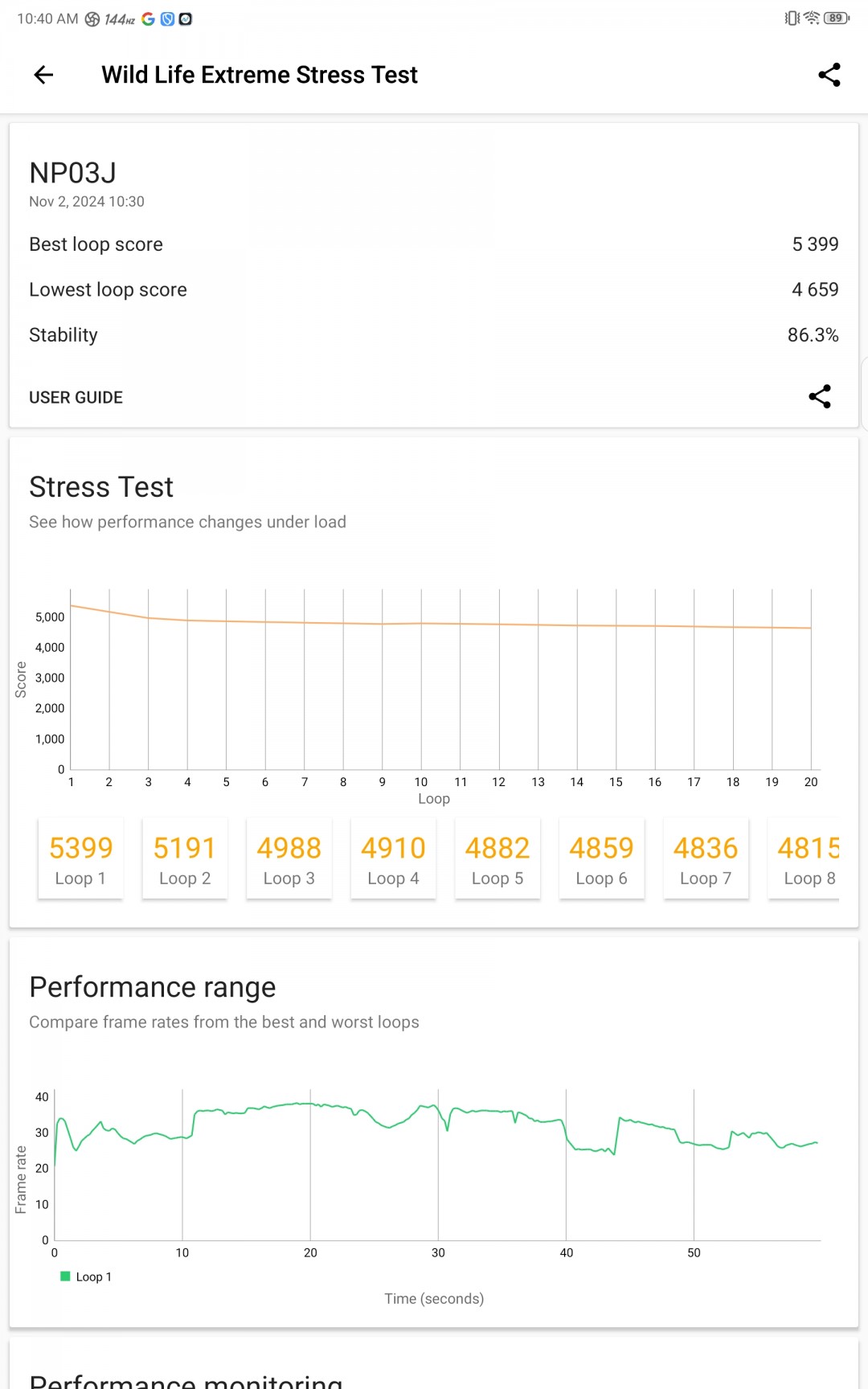868x1389 pixels.
Task: Tap the Stability 86.3% row
Action: [x=434, y=335]
